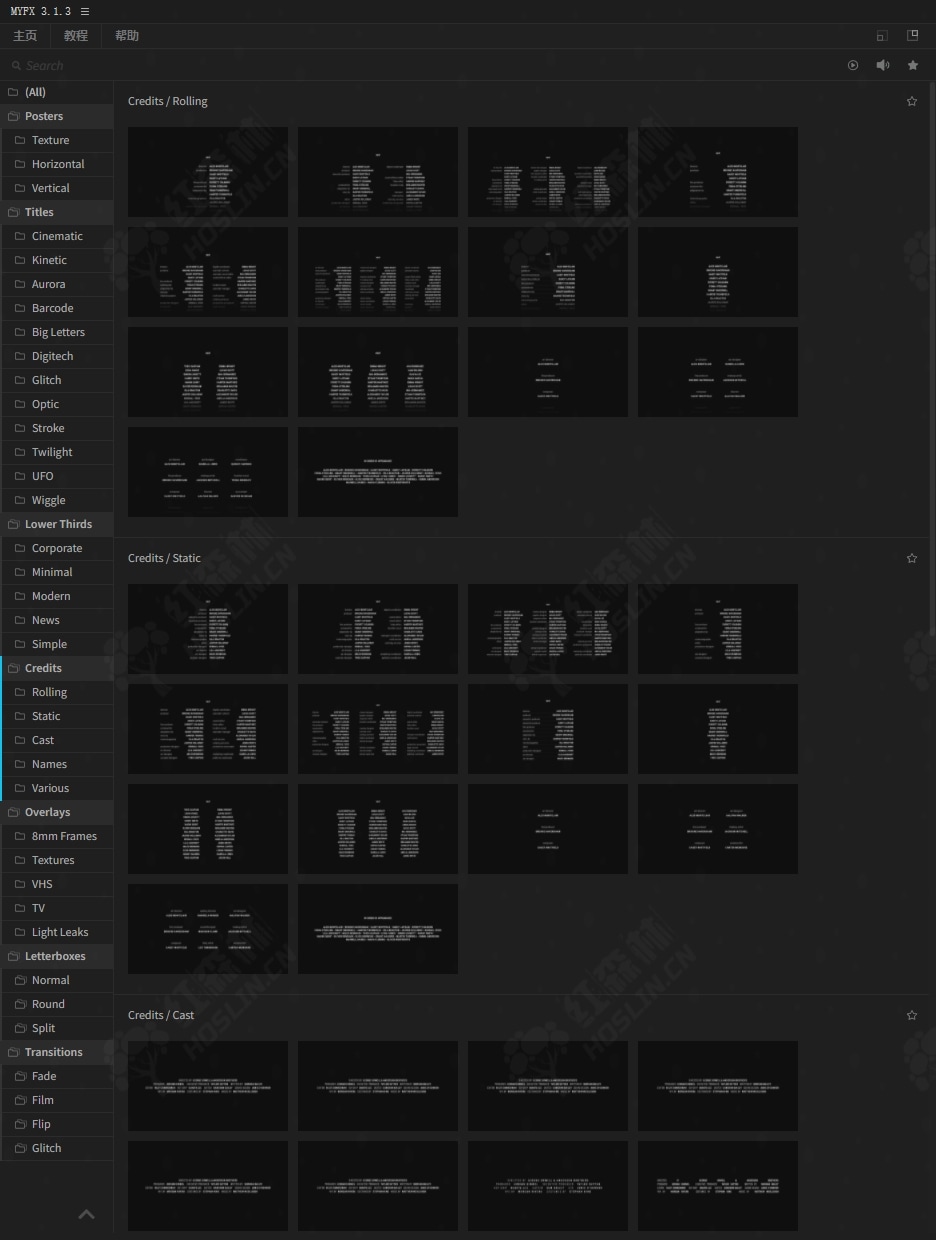Click the up chevron at sidebar bottom
Screen dimensions: 936x1240
87,1214
